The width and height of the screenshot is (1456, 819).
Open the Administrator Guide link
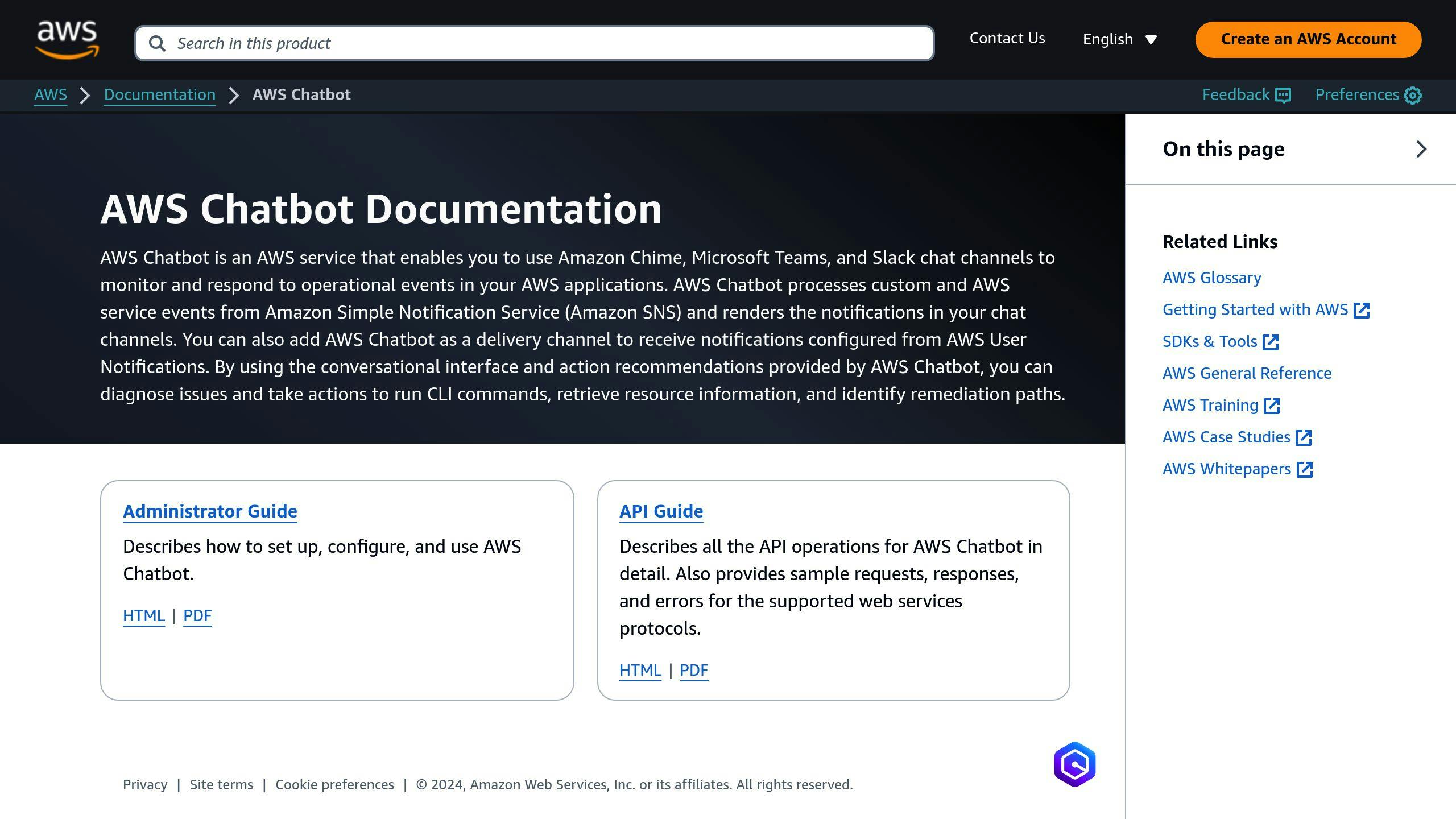pos(210,511)
